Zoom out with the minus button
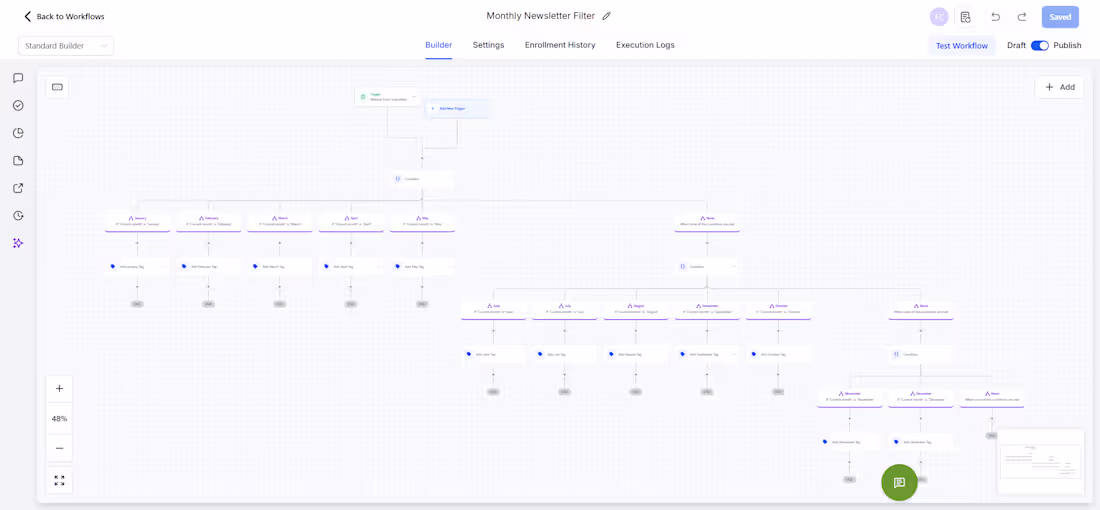The height and width of the screenshot is (510, 1100). pos(60,448)
